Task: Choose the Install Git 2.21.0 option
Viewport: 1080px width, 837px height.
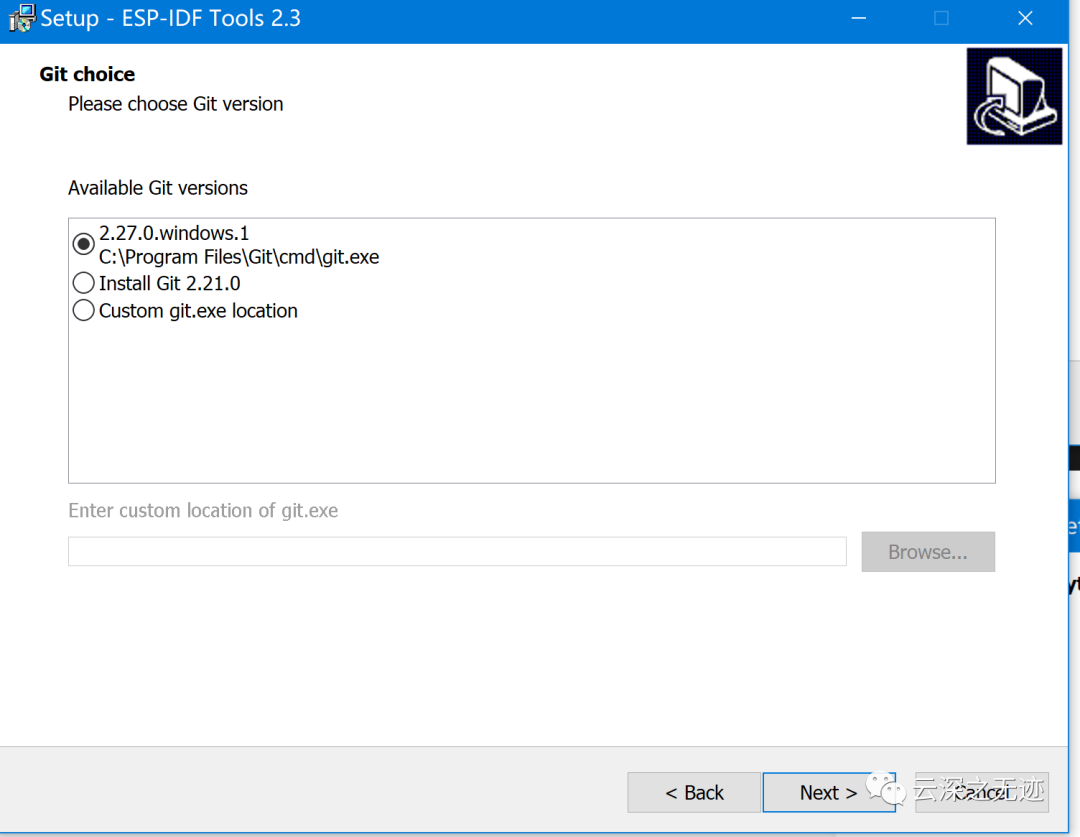Action: pos(84,284)
